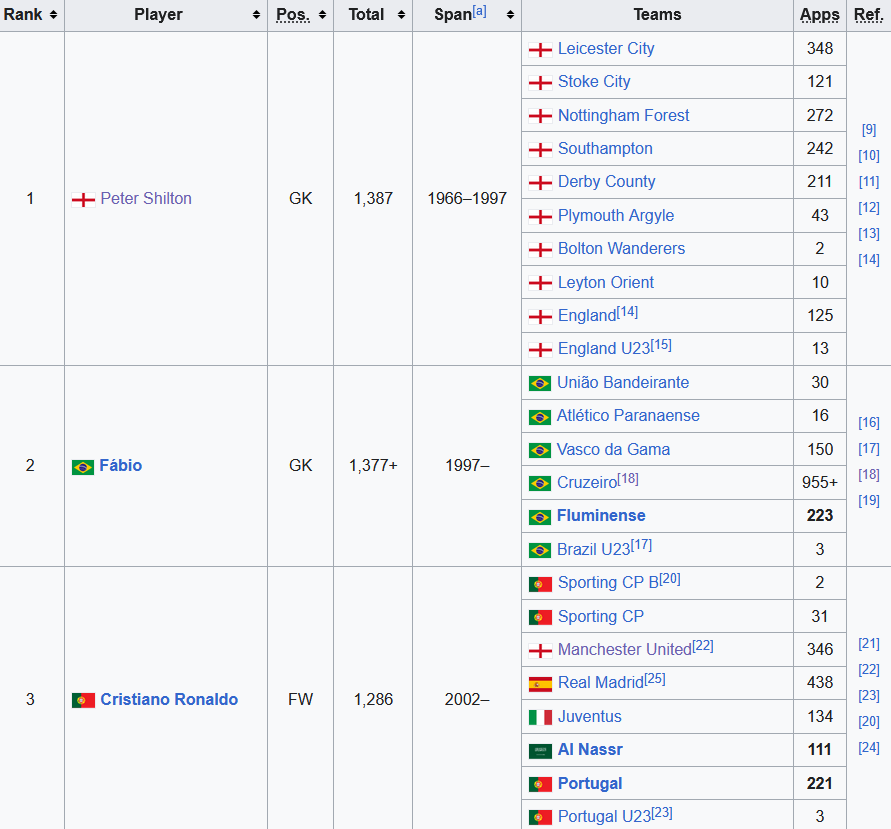The width and height of the screenshot is (891, 829).
Task: Follow the Atlético Paranaense link
Action: click(628, 415)
